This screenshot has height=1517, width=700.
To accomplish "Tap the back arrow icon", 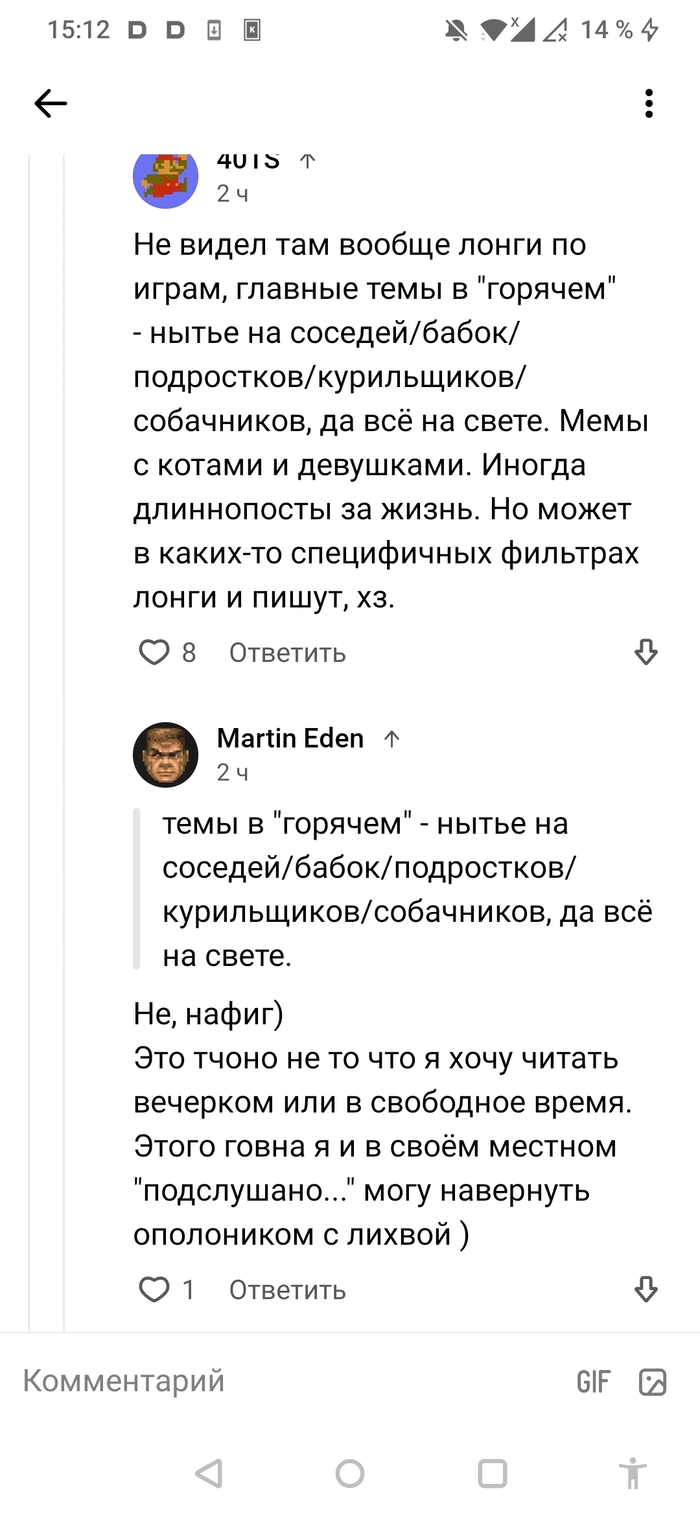I will coord(50,103).
